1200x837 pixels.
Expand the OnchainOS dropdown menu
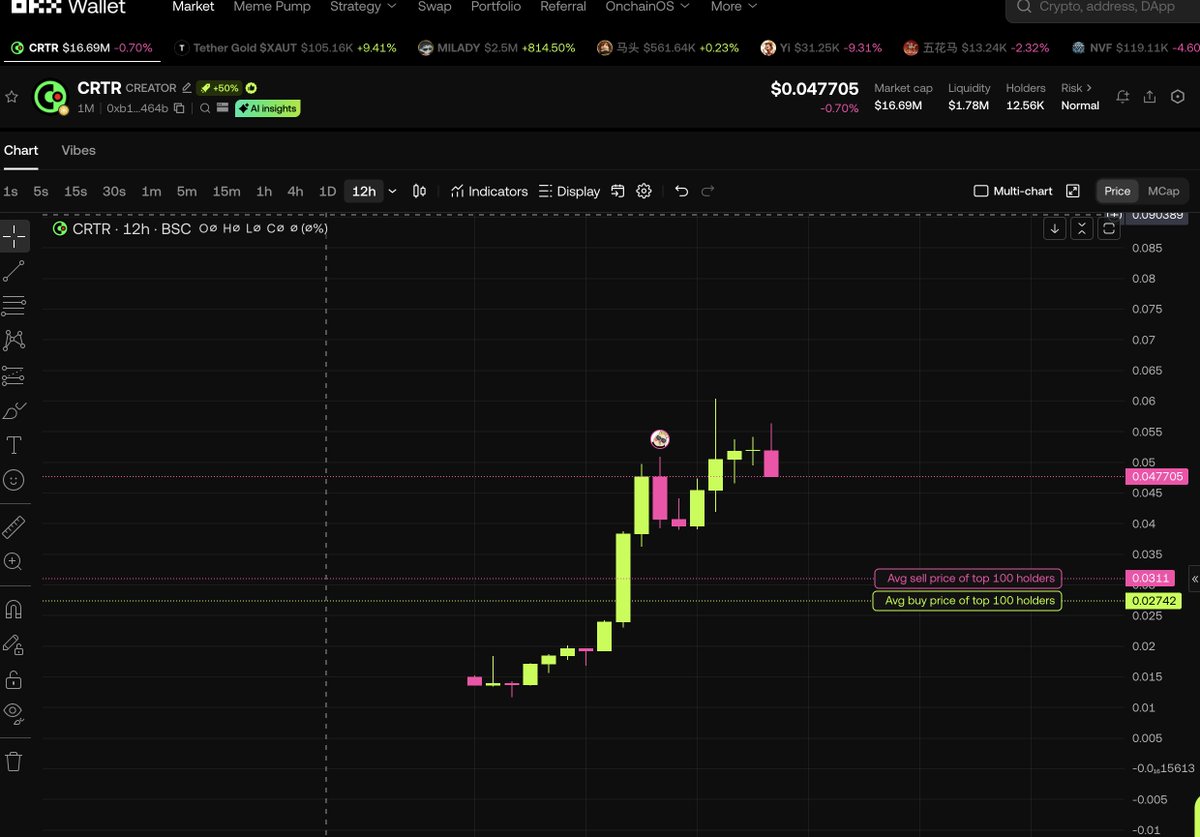pyautogui.click(x=648, y=7)
